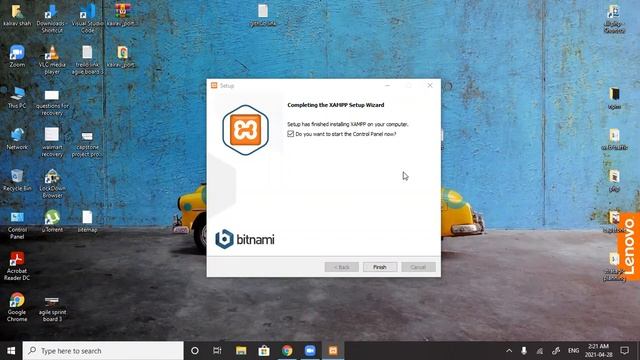Launch the Google Chrome desktop shortcut
The image size is (640, 360).
tap(17, 307)
